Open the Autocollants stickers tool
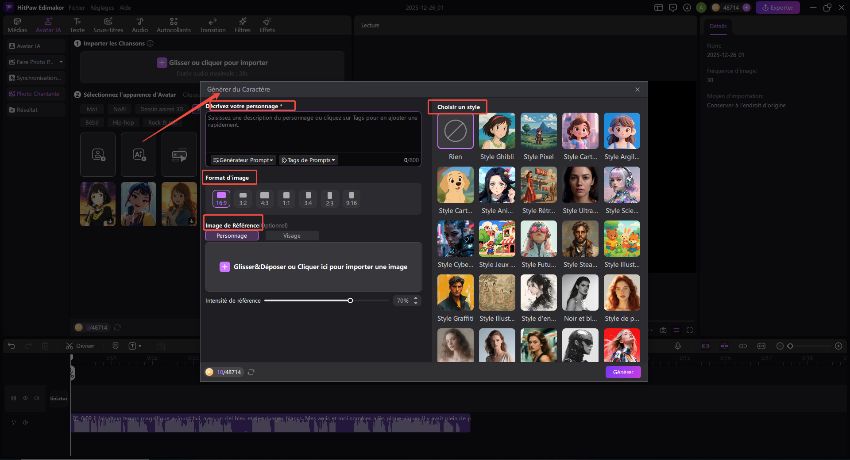The image size is (850, 460). [x=173, y=25]
